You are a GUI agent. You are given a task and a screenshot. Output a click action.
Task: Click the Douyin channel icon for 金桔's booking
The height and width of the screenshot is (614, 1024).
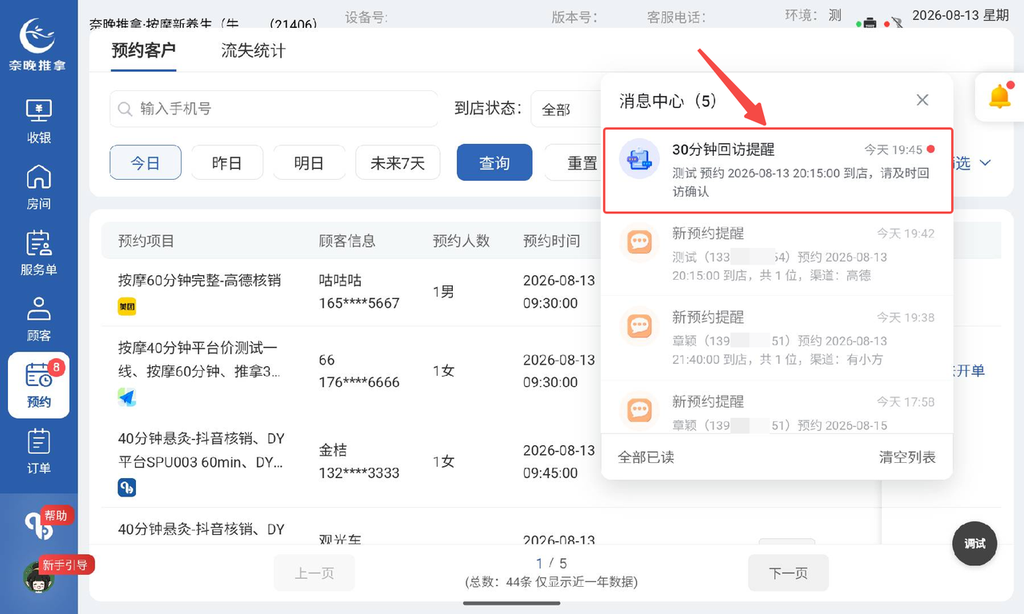(127, 487)
